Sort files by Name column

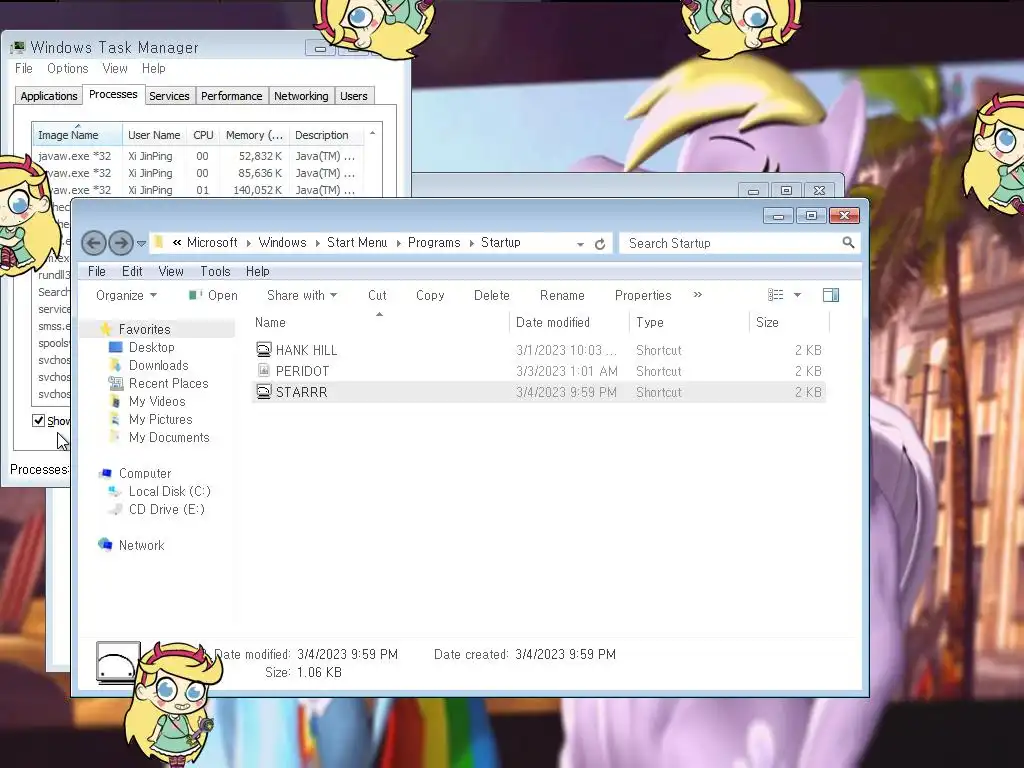[x=380, y=323]
